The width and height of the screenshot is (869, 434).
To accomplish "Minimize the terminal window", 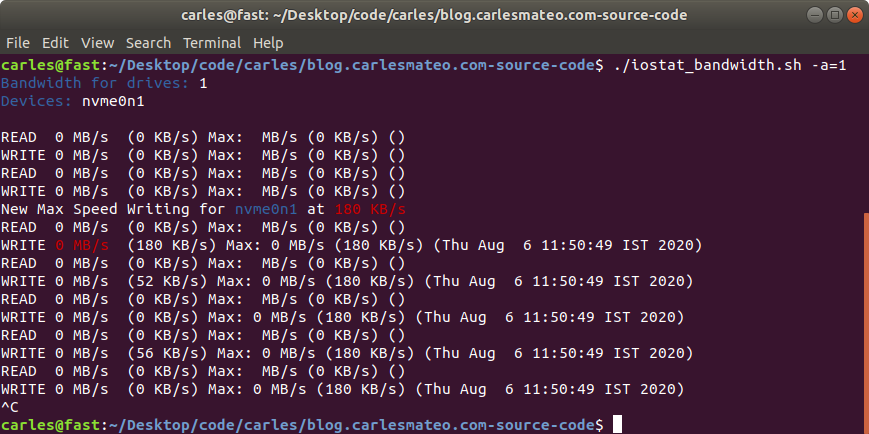I will click(814, 15).
